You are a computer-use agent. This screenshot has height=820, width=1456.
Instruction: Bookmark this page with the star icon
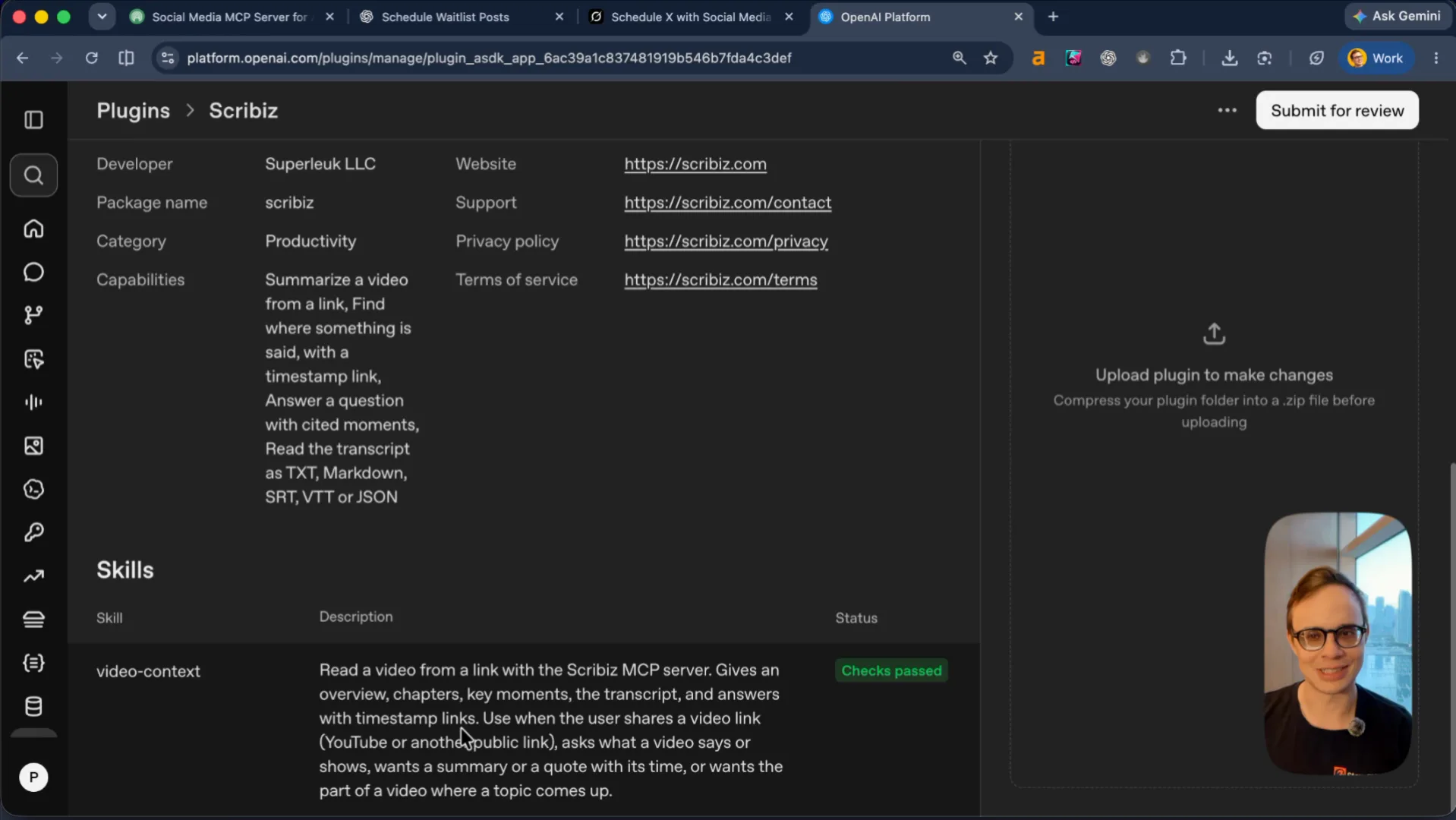[991, 58]
